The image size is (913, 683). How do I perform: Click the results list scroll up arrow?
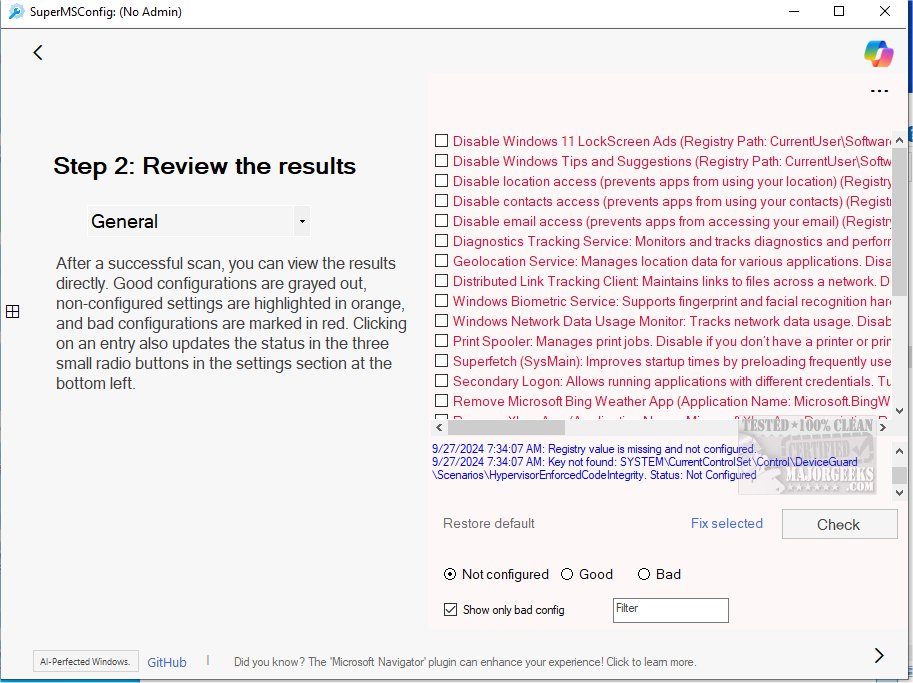pos(899,140)
